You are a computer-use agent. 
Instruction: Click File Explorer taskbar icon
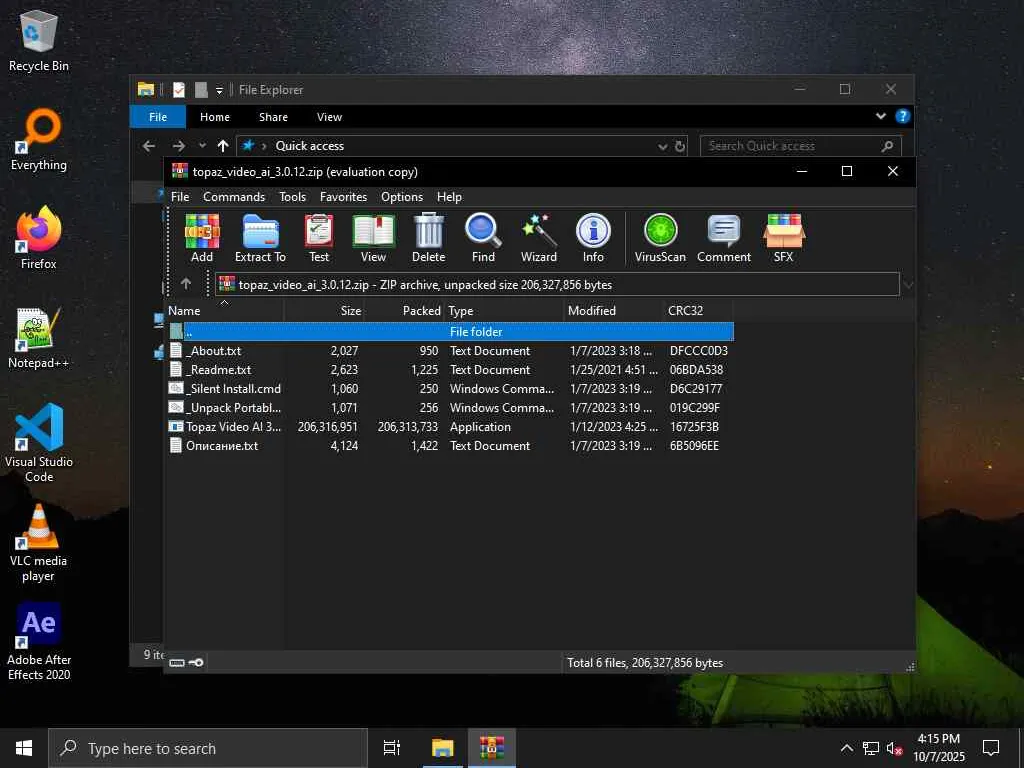pos(442,748)
